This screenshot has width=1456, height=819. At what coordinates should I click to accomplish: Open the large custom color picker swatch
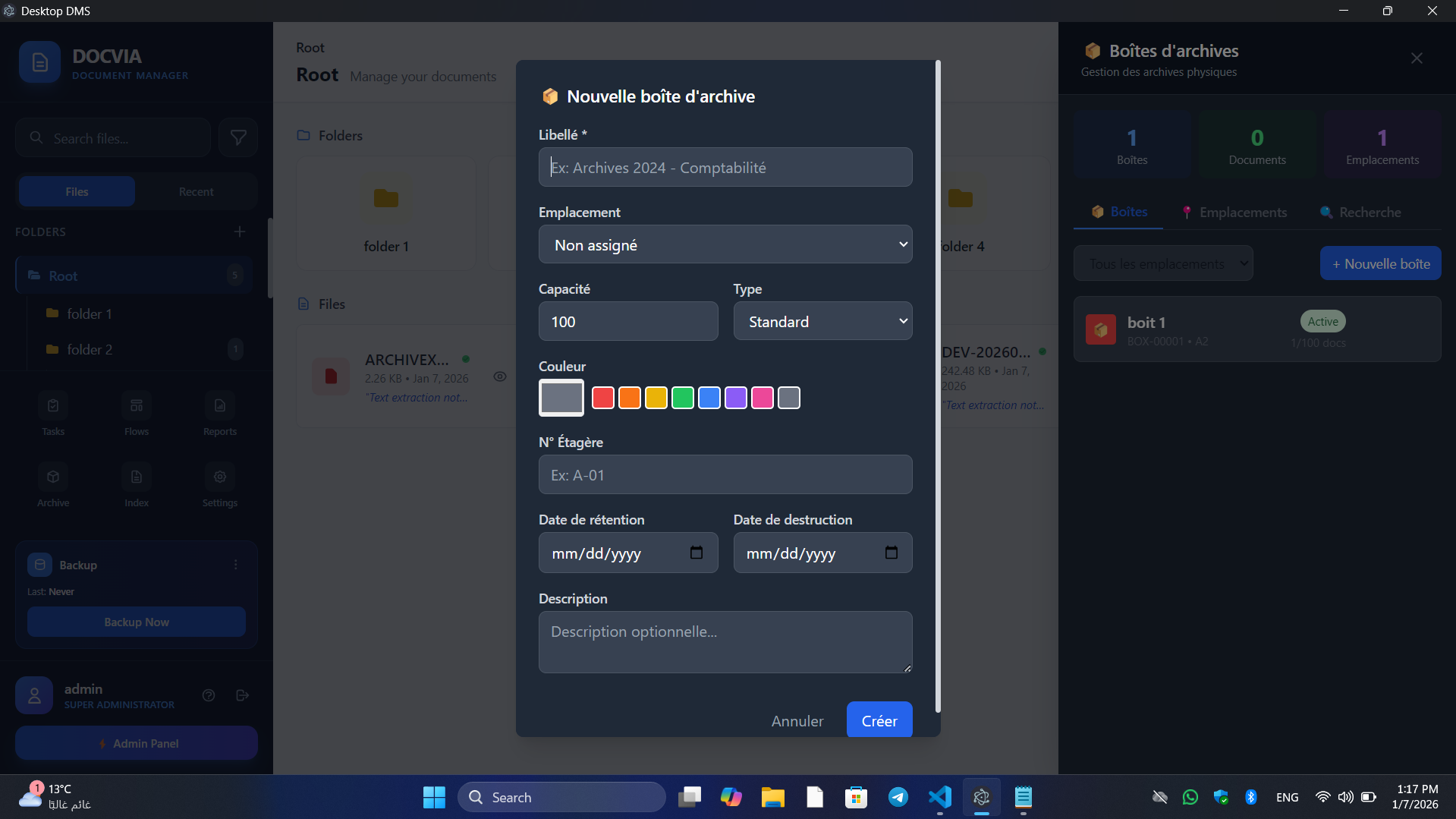[x=561, y=398]
